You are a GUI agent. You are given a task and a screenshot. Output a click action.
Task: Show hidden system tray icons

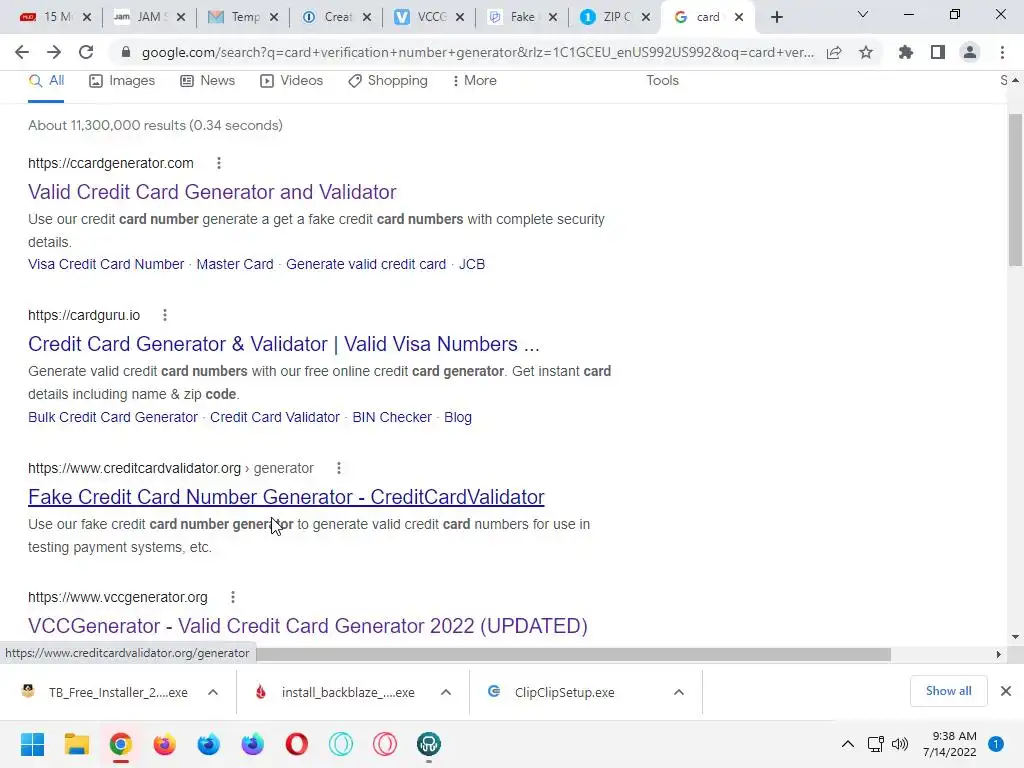click(x=848, y=744)
